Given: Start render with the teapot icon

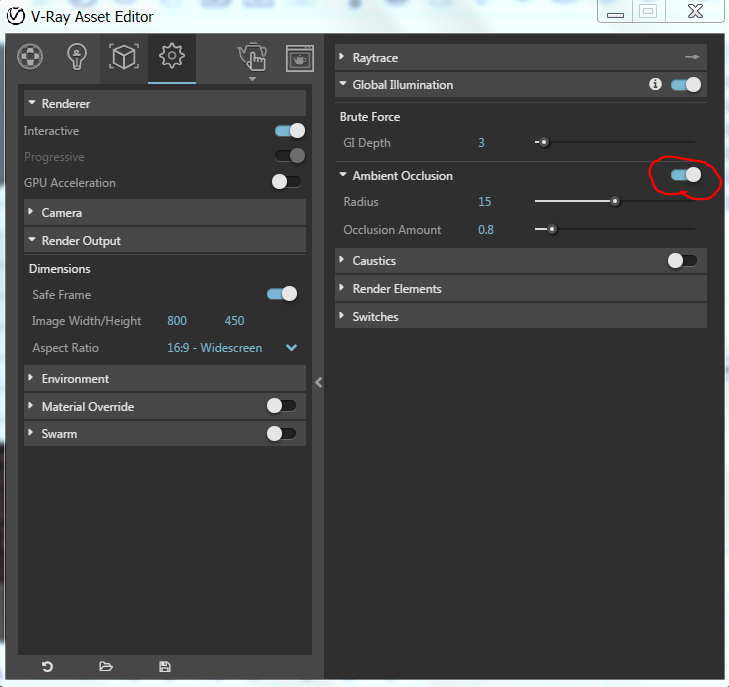Looking at the screenshot, I should (x=252, y=57).
